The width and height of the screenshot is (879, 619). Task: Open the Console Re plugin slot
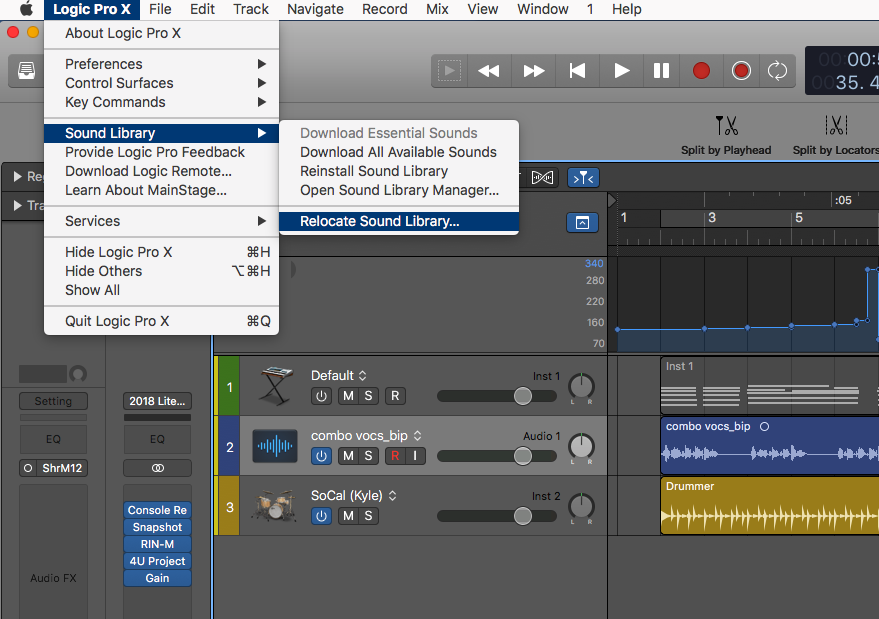[x=157, y=510]
